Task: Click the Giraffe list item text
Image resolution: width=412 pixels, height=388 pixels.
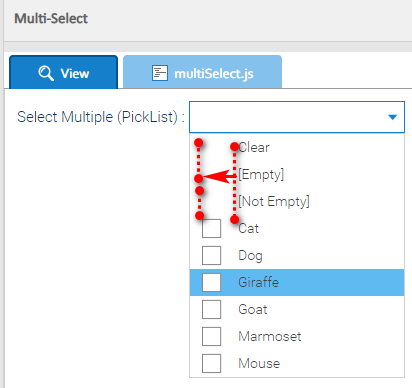Action: click(258, 282)
